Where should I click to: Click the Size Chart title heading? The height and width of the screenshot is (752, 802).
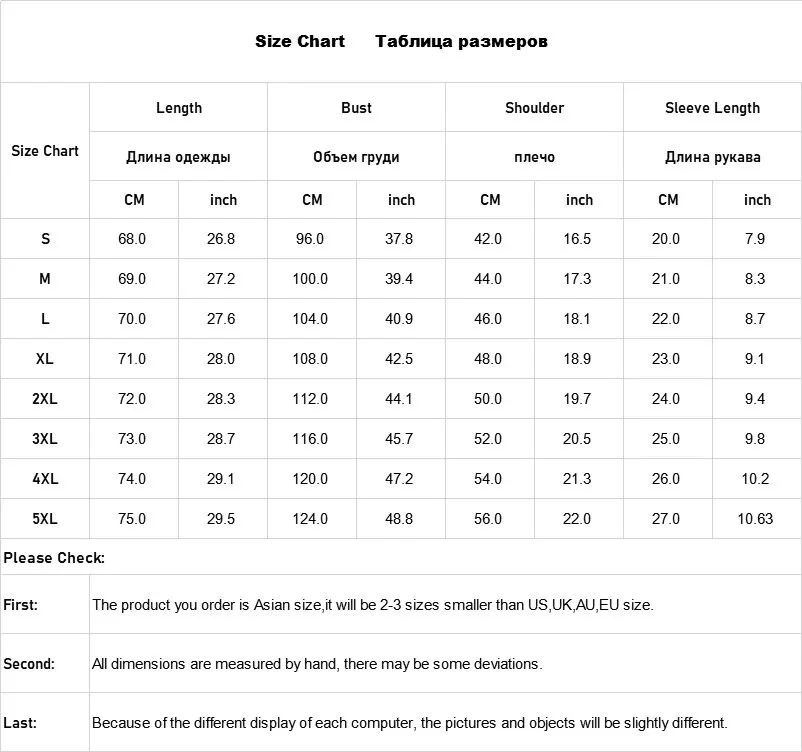click(299, 41)
